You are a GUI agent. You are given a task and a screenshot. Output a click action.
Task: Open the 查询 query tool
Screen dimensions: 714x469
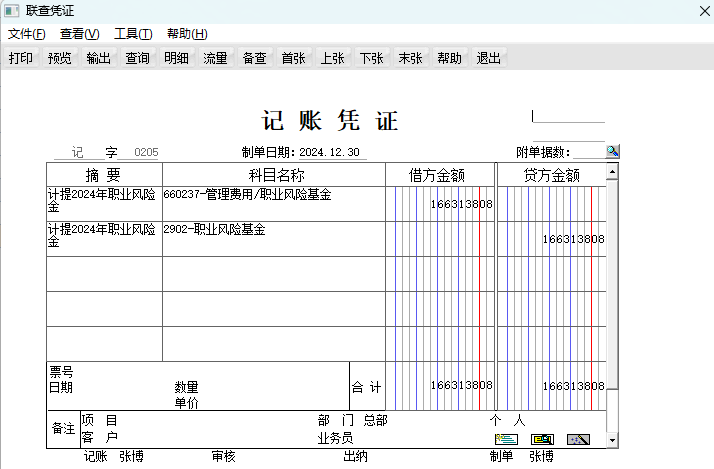[x=138, y=58]
